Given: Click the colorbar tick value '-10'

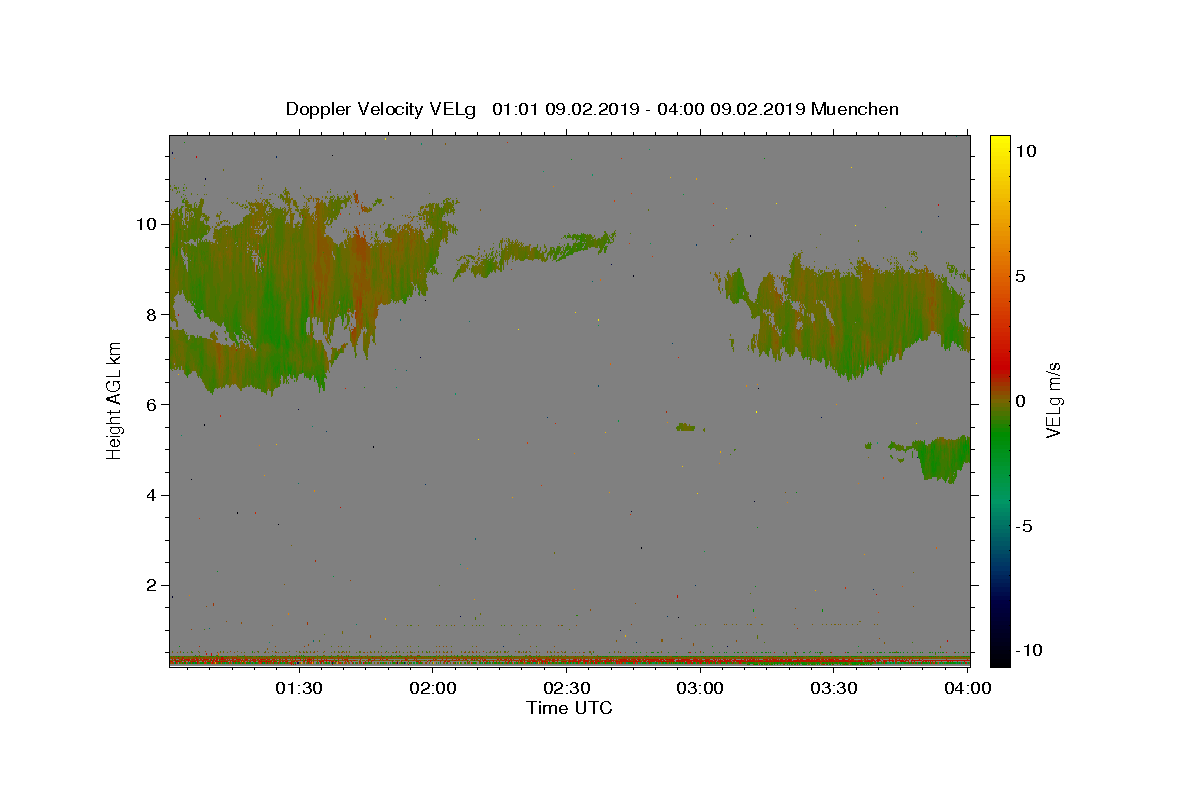Looking at the screenshot, I should (1030, 650).
